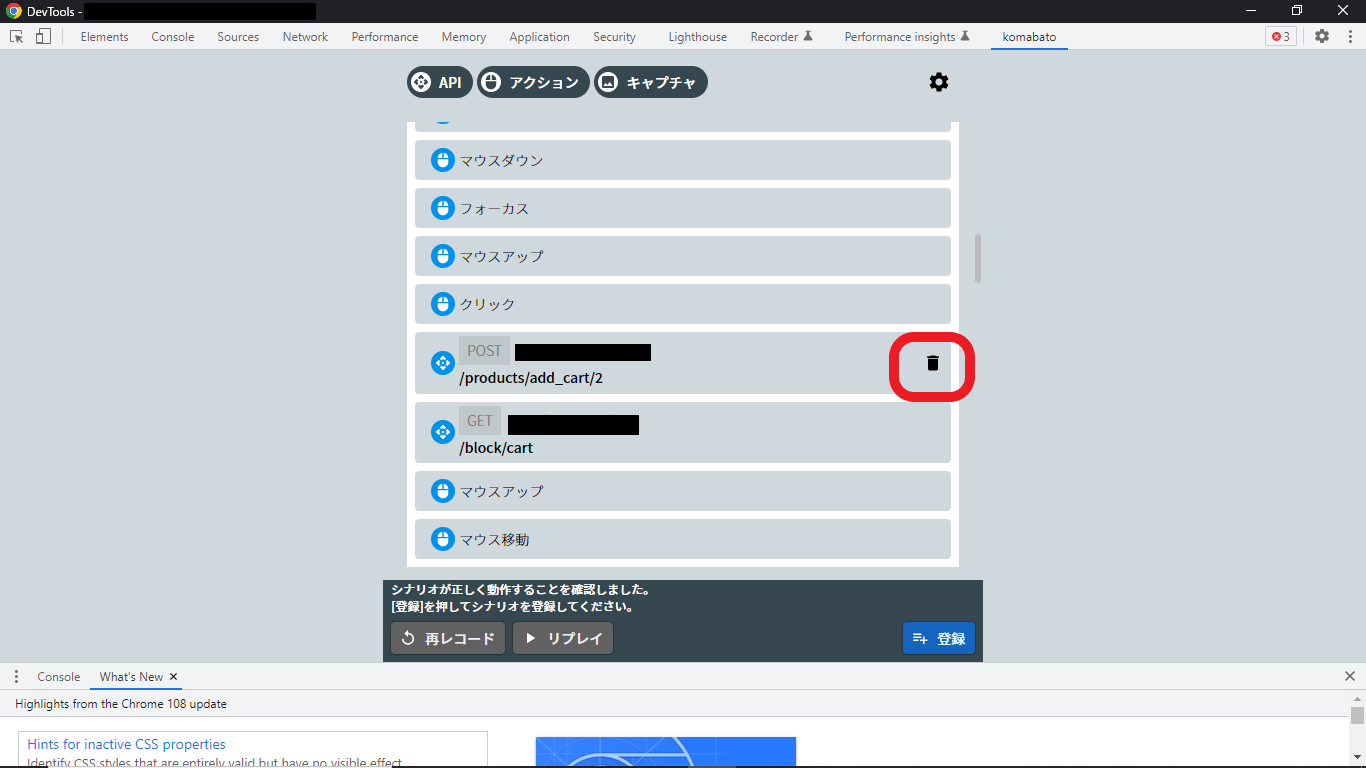This screenshot has height=768, width=1366.
Task: Click the POST method label
Action: [484, 351]
